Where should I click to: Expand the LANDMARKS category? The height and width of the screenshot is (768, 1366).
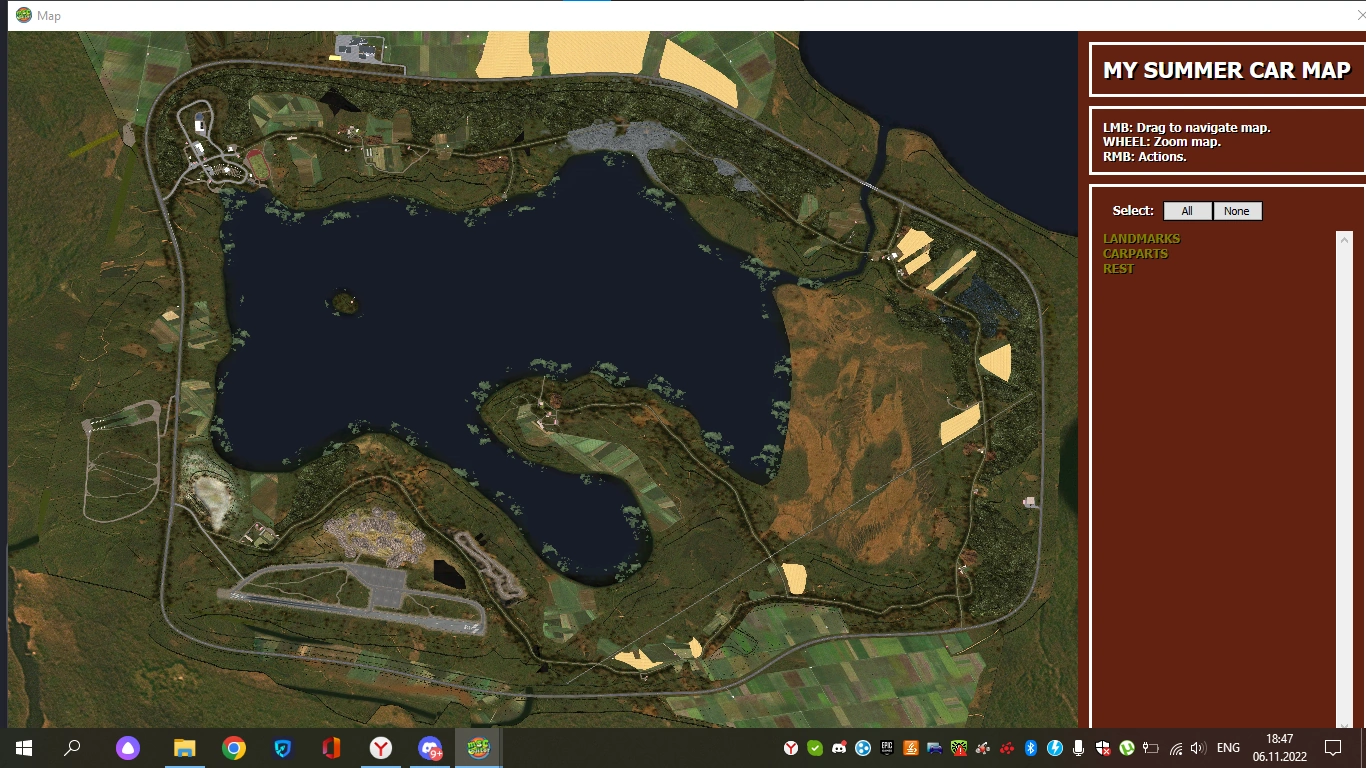1141,239
